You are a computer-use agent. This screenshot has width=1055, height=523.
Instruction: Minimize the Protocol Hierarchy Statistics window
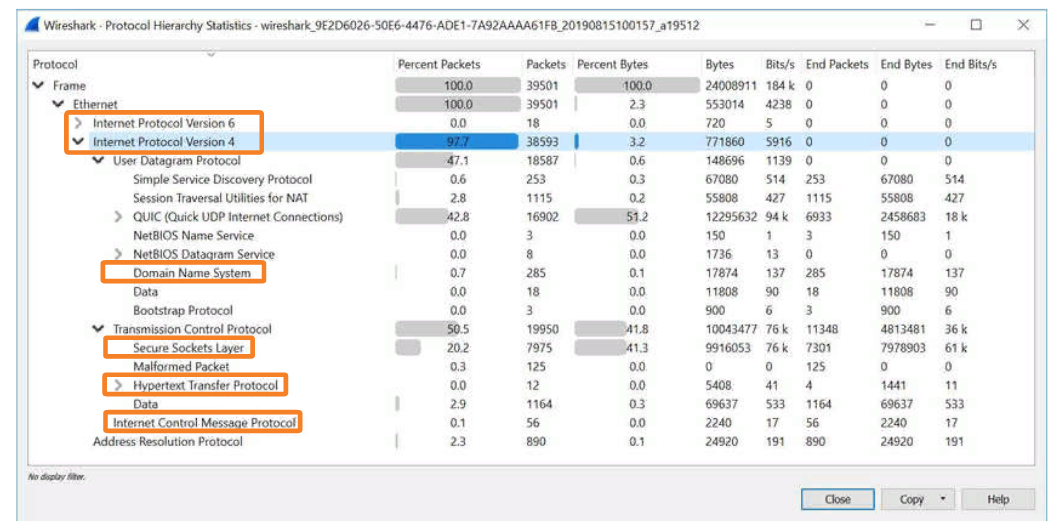(931, 25)
